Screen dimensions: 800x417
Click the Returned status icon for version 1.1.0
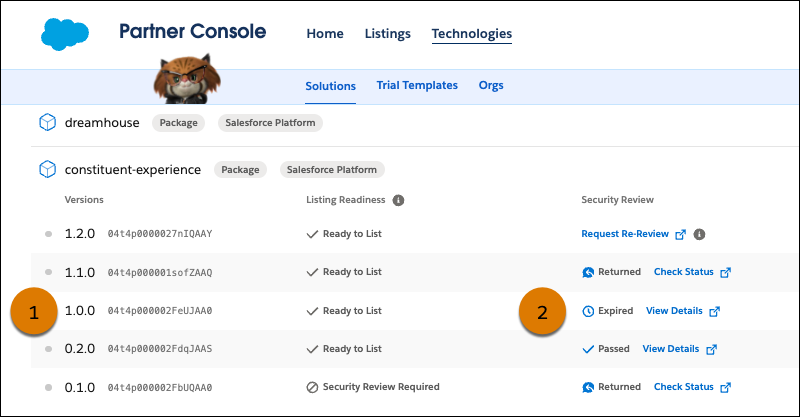(588, 272)
